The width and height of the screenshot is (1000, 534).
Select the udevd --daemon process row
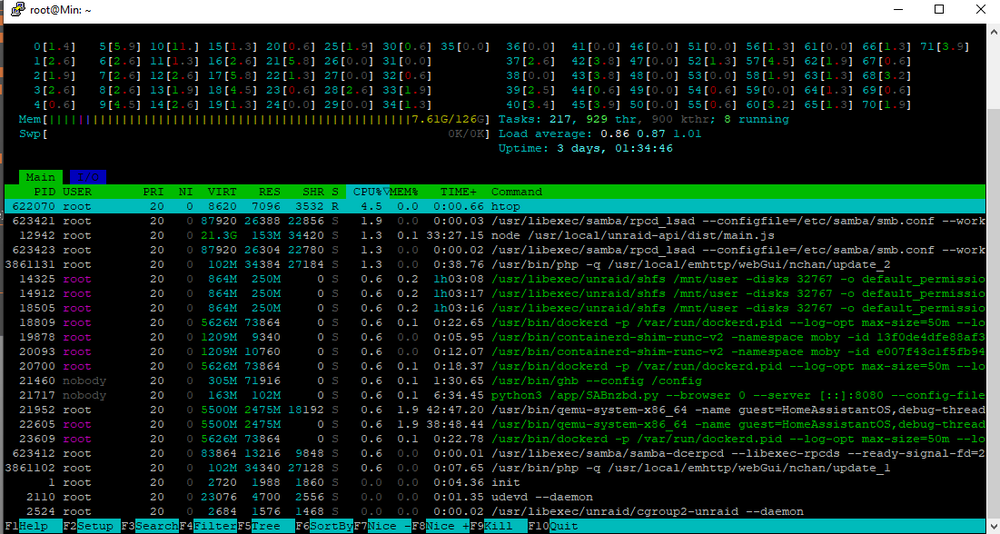[x=495, y=497]
